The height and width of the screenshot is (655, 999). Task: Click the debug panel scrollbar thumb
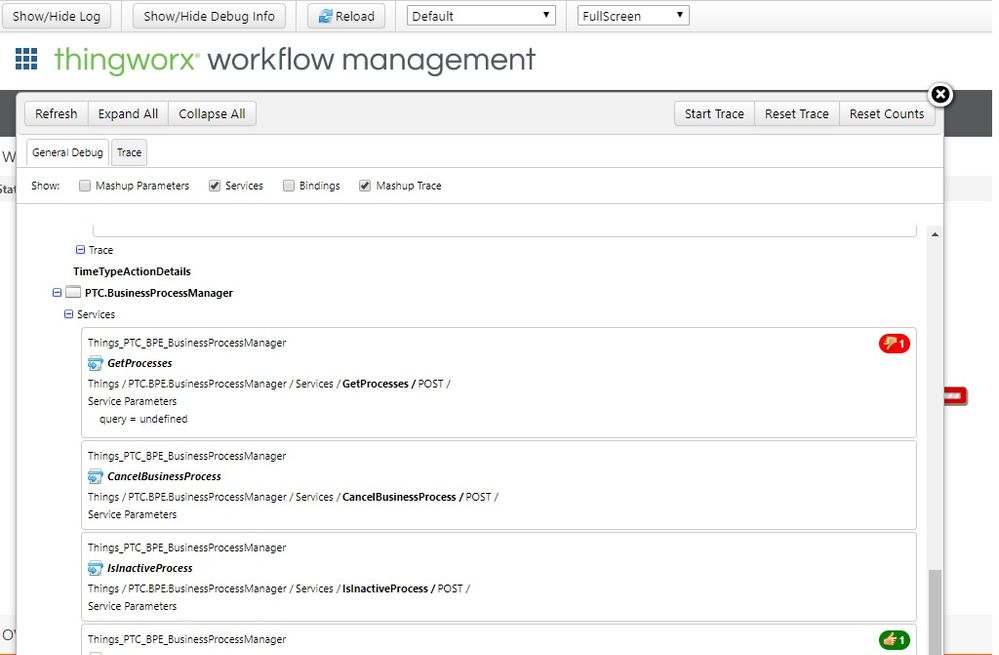click(935, 612)
